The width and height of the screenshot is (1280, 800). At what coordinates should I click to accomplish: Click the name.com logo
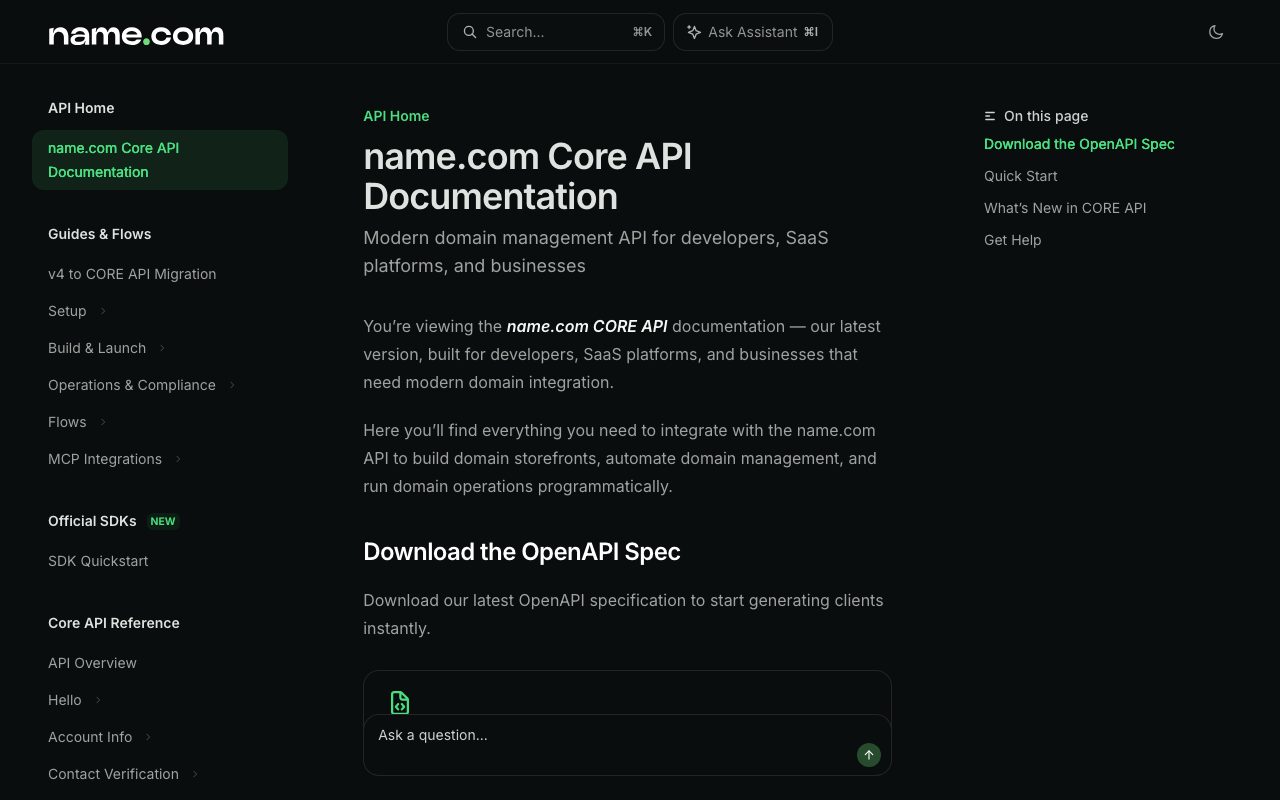point(136,34)
